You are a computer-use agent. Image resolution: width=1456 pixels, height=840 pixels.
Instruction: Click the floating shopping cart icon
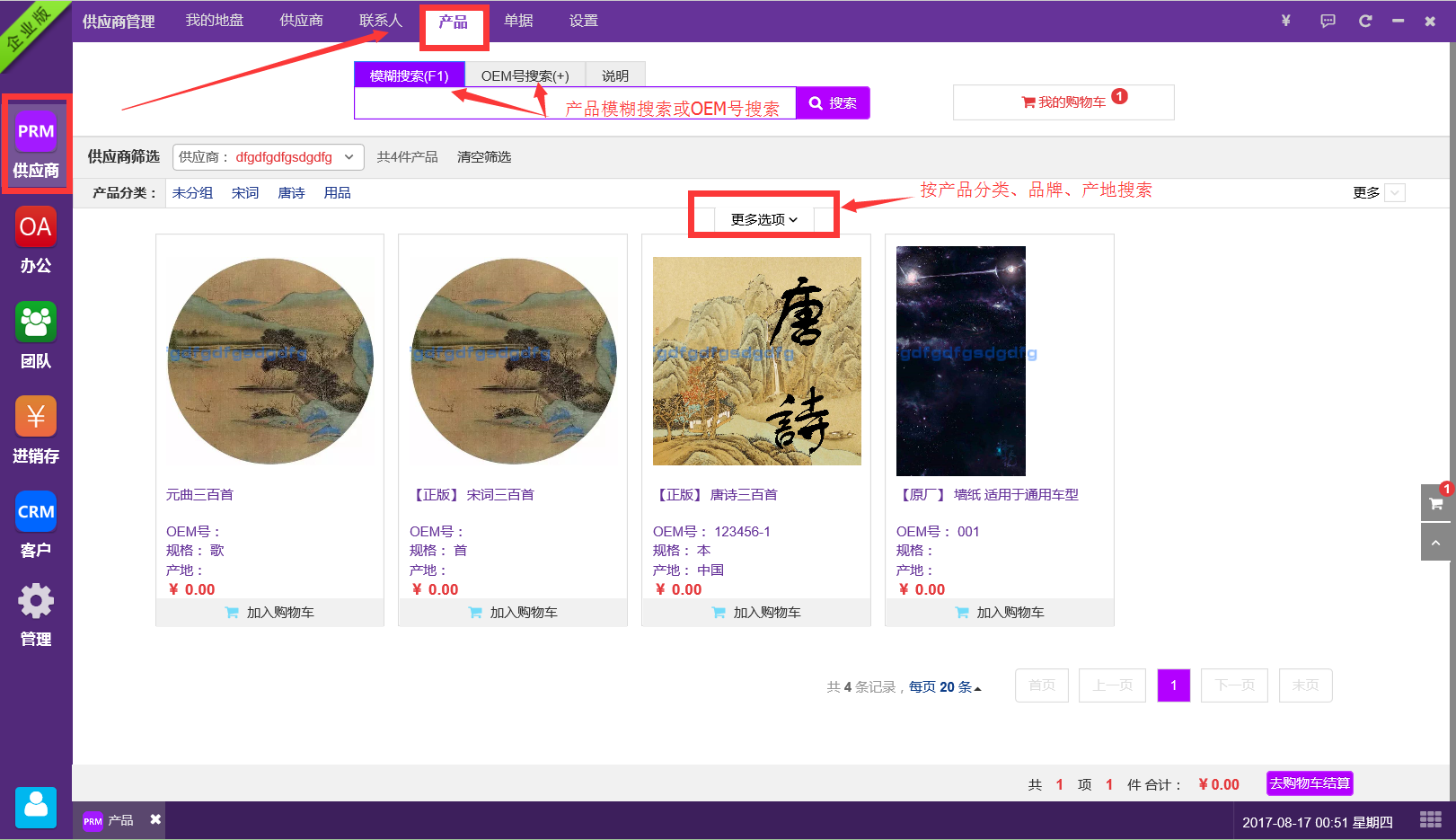click(x=1435, y=503)
